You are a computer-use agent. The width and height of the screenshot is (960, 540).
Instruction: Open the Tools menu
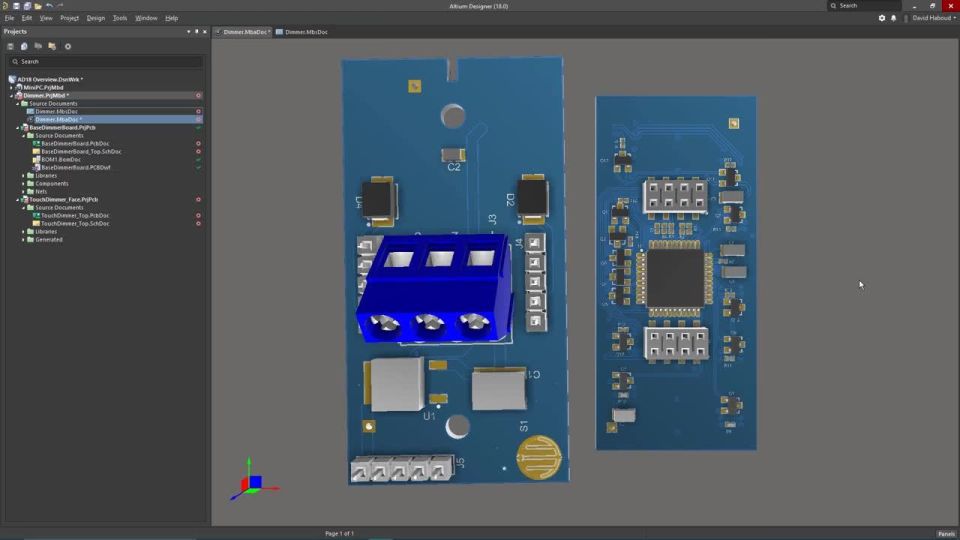[120, 18]
